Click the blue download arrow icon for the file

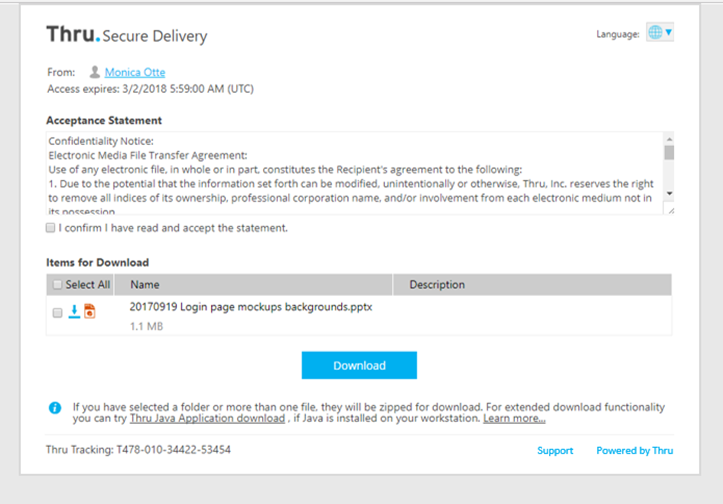pyautogui.click(x=74, y=312)
